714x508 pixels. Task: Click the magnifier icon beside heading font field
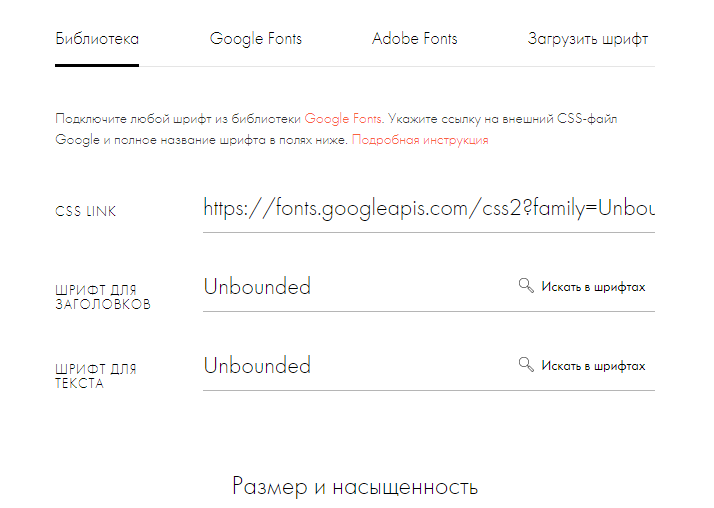(x=526, y=286)
